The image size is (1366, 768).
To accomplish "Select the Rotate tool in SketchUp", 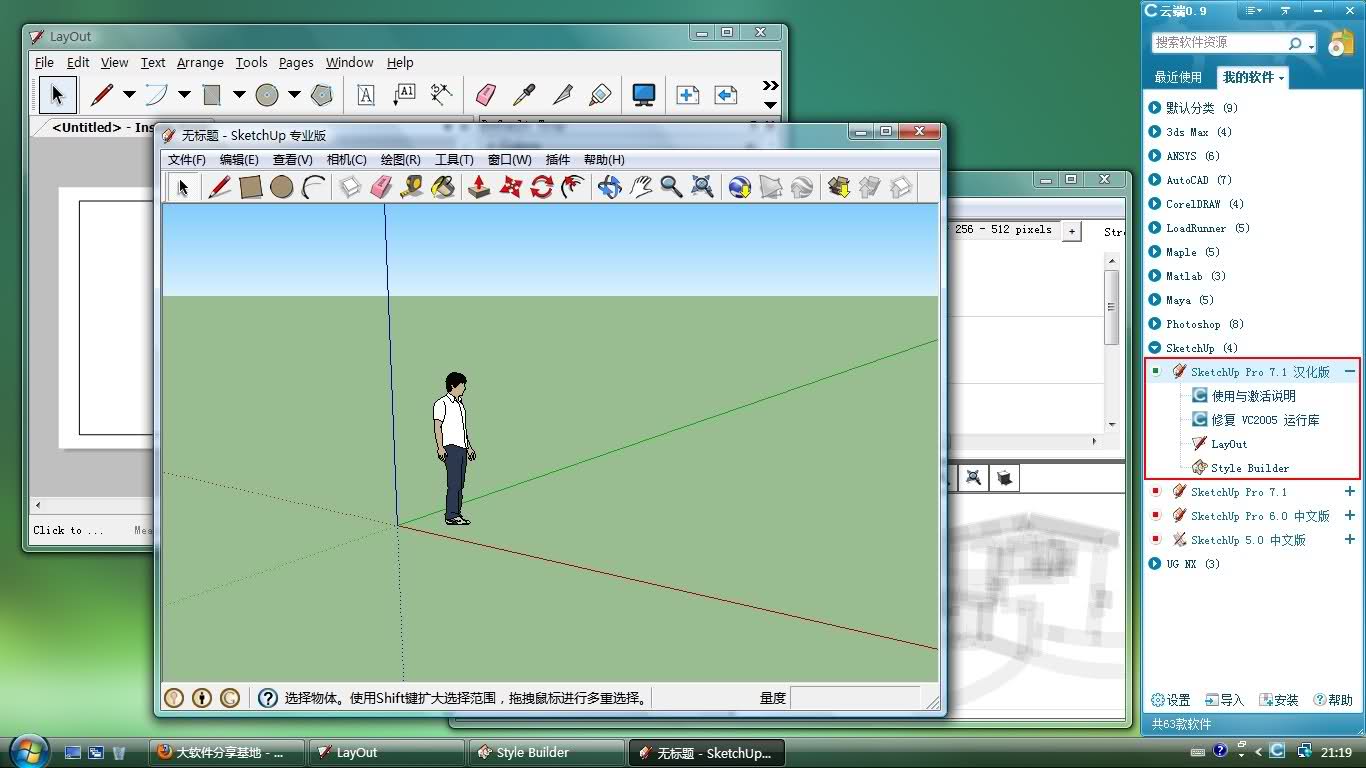I will (542, 187).
